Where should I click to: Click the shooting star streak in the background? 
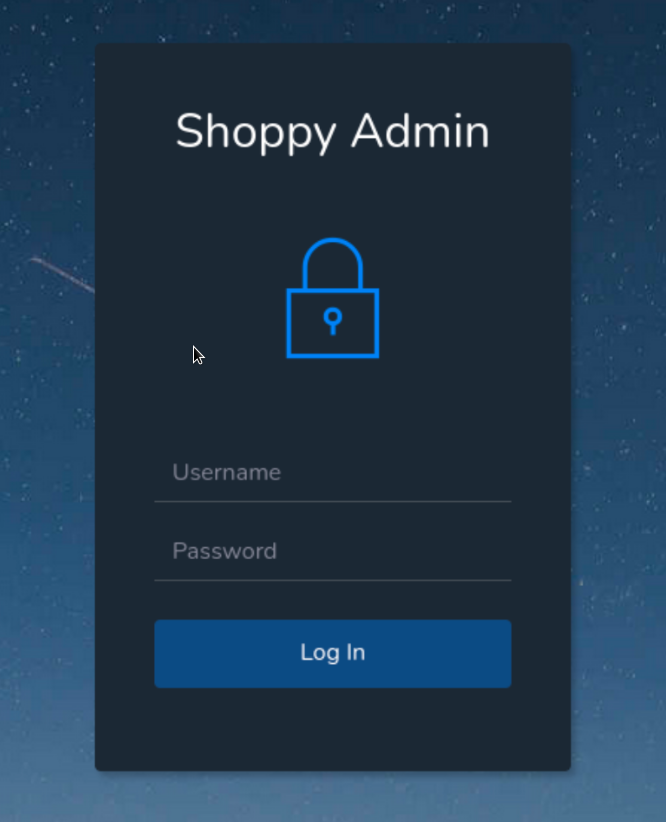(62, 274)
